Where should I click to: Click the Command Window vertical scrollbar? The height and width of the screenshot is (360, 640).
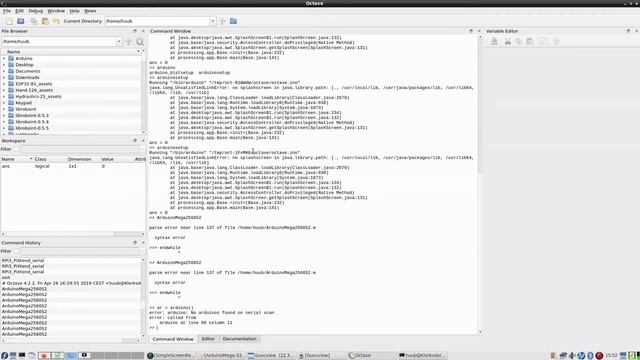click(480, 184)
